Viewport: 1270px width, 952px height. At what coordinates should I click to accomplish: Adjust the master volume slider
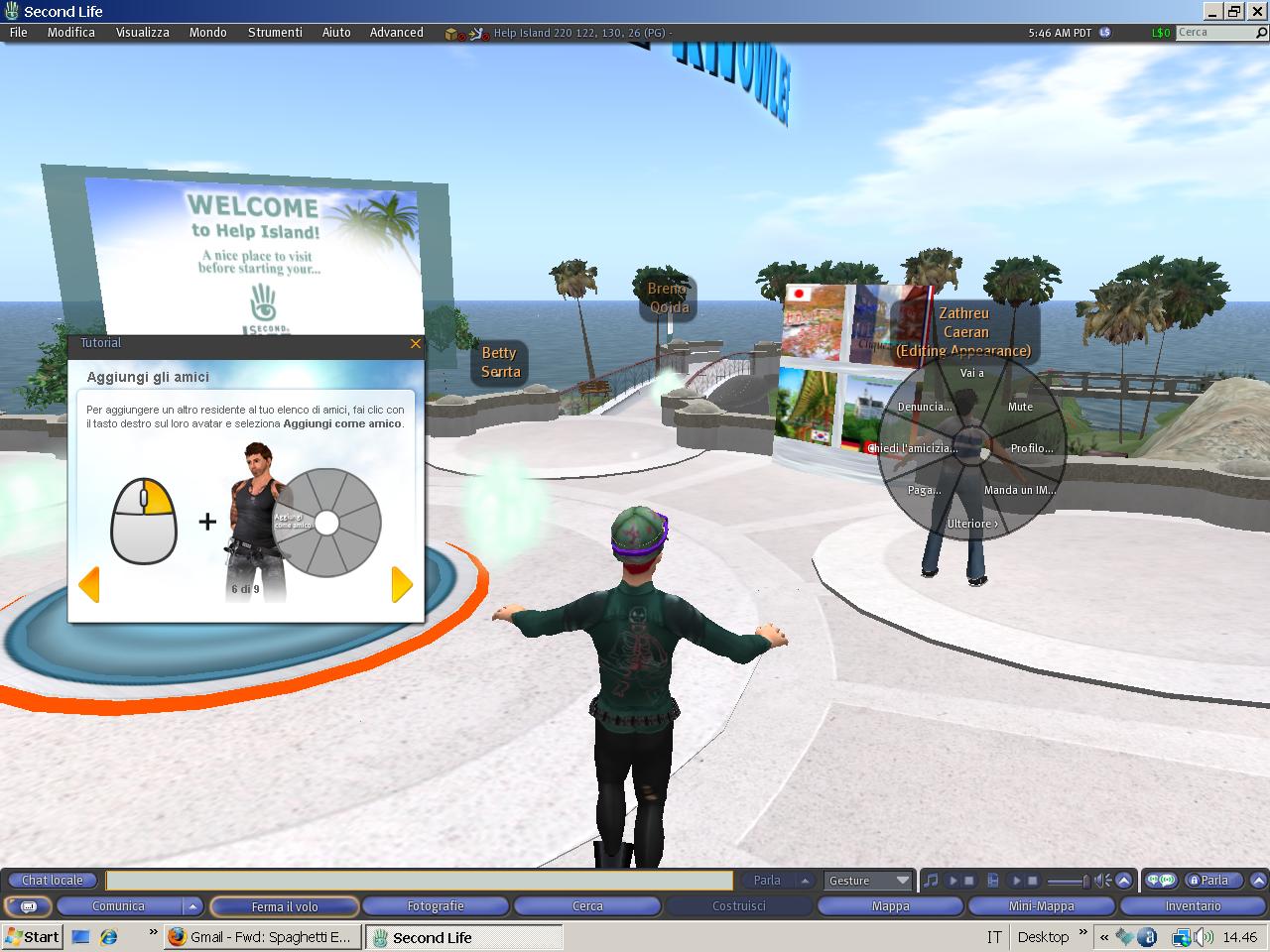[x=1068, y=881]
